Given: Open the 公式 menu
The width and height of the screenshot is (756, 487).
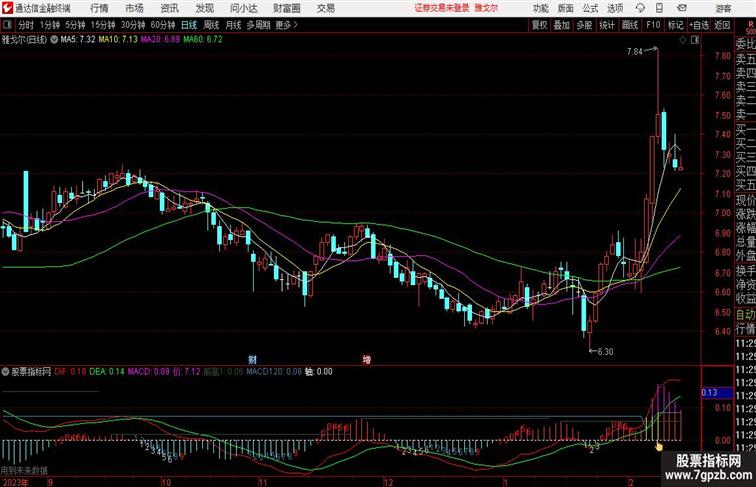Looking at the screenshot, I should [x=590, y=8].
